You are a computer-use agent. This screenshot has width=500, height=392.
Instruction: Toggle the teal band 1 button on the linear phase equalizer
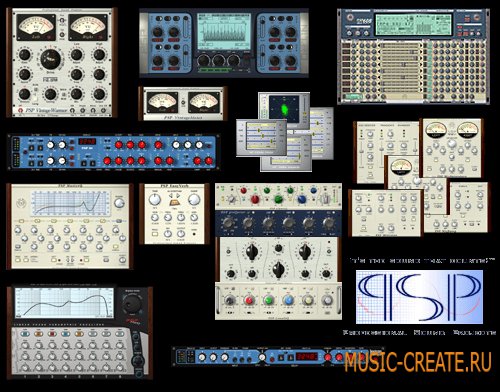point(25,334)
